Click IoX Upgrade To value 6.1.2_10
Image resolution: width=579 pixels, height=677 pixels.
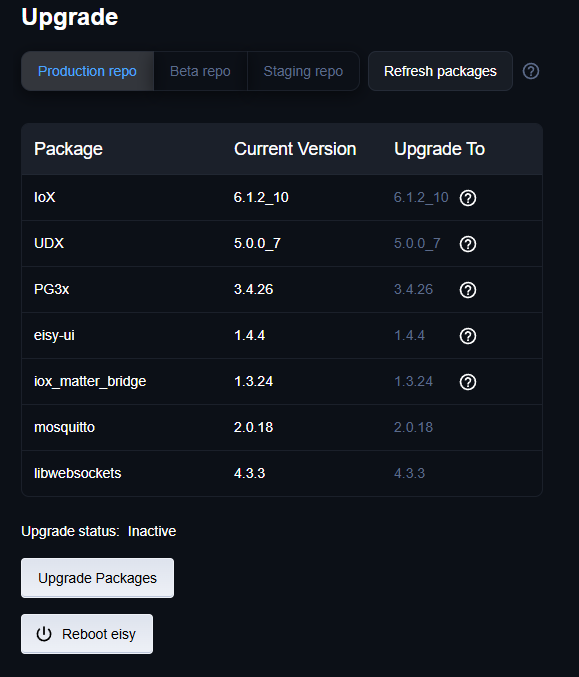click(421, 197)
